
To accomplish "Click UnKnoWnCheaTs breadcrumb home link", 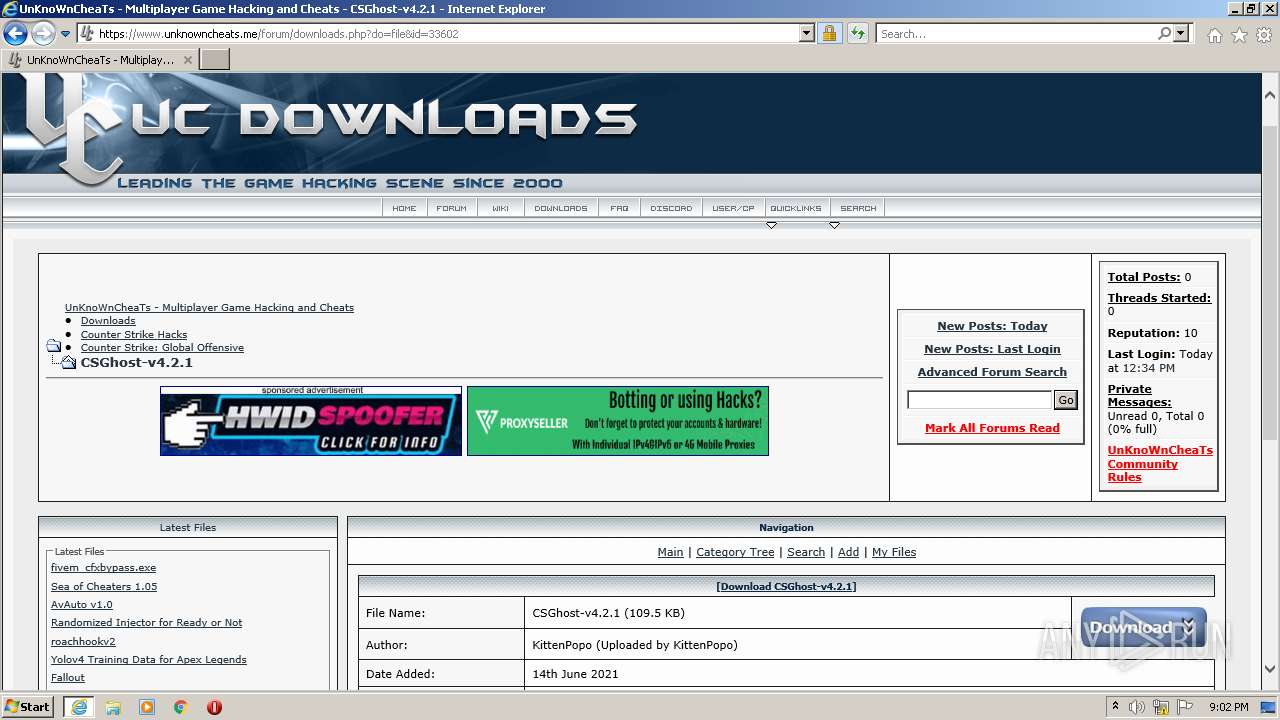I will pyautogui.click(x=209, y=308).
